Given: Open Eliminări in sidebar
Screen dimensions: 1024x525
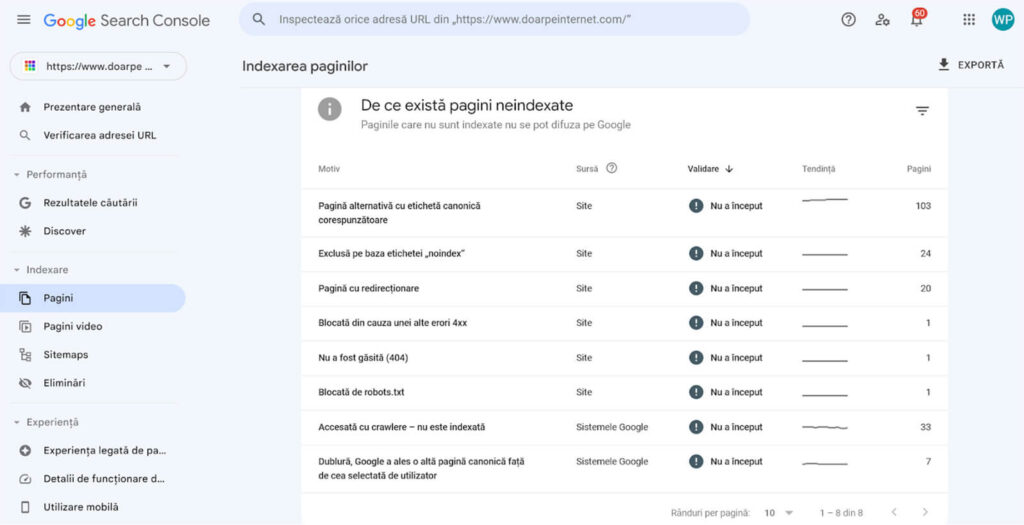Looking at the screenshot, I should tap(64, 383).
